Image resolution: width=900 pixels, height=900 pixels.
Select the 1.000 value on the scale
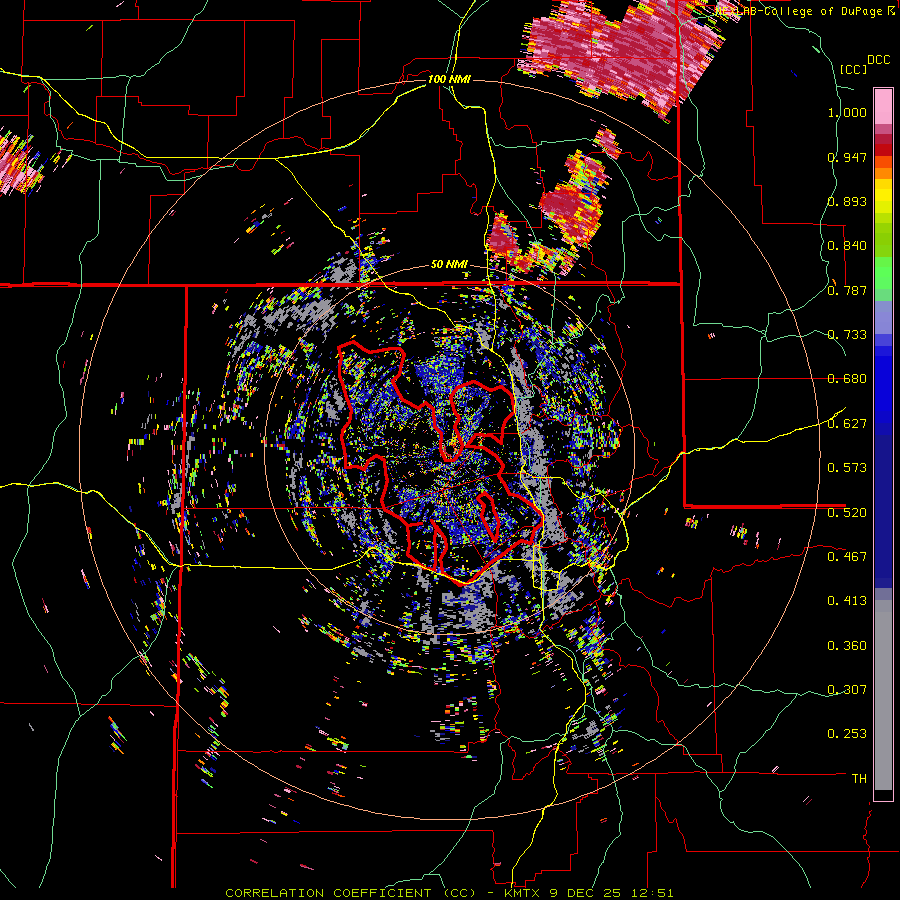847,112
